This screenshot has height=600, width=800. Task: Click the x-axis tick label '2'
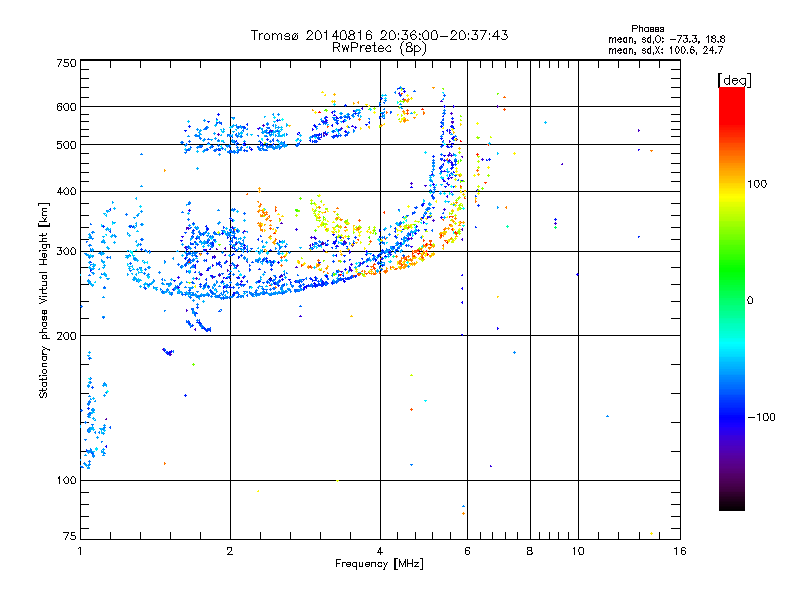click(230, 551)
